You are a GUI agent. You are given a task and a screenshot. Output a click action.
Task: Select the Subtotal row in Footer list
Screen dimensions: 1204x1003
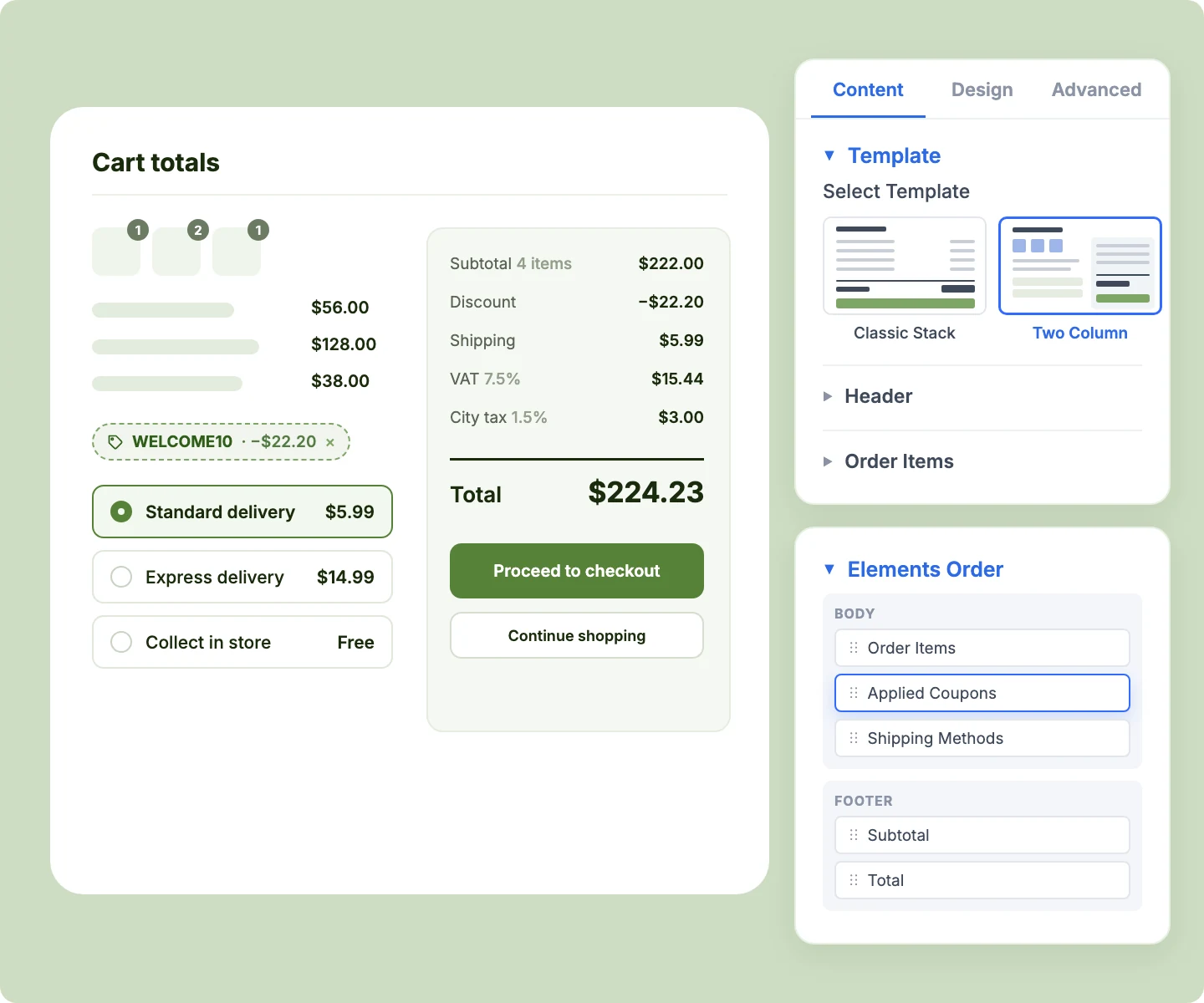(982, 835)
